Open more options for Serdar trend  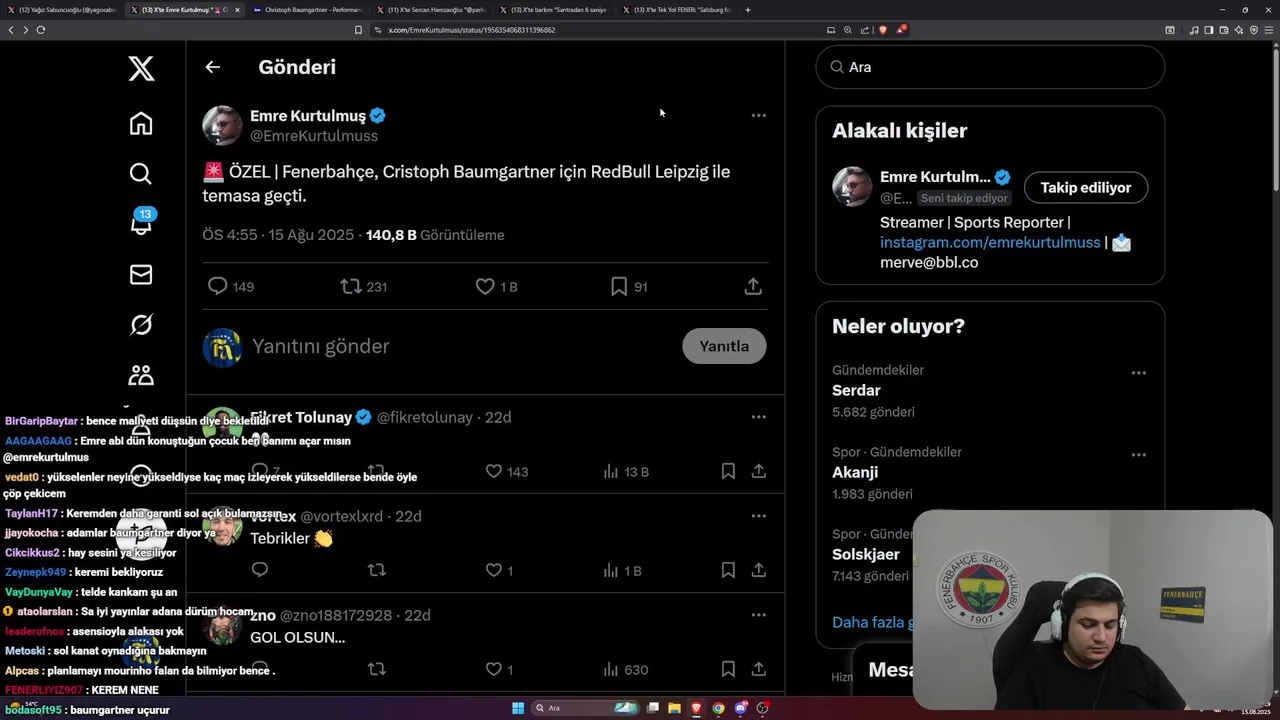(1138, 372)
